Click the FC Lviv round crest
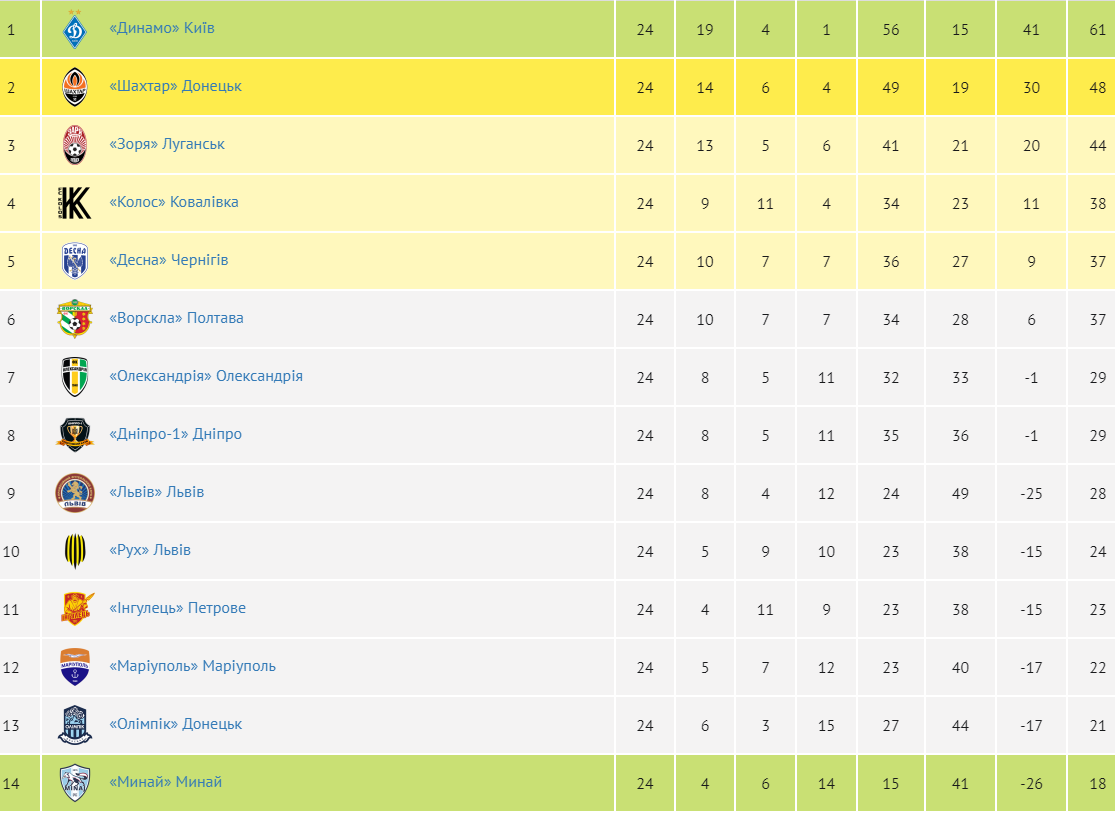The height and width of the screenshot is (813, 1115). click(75, 493)
